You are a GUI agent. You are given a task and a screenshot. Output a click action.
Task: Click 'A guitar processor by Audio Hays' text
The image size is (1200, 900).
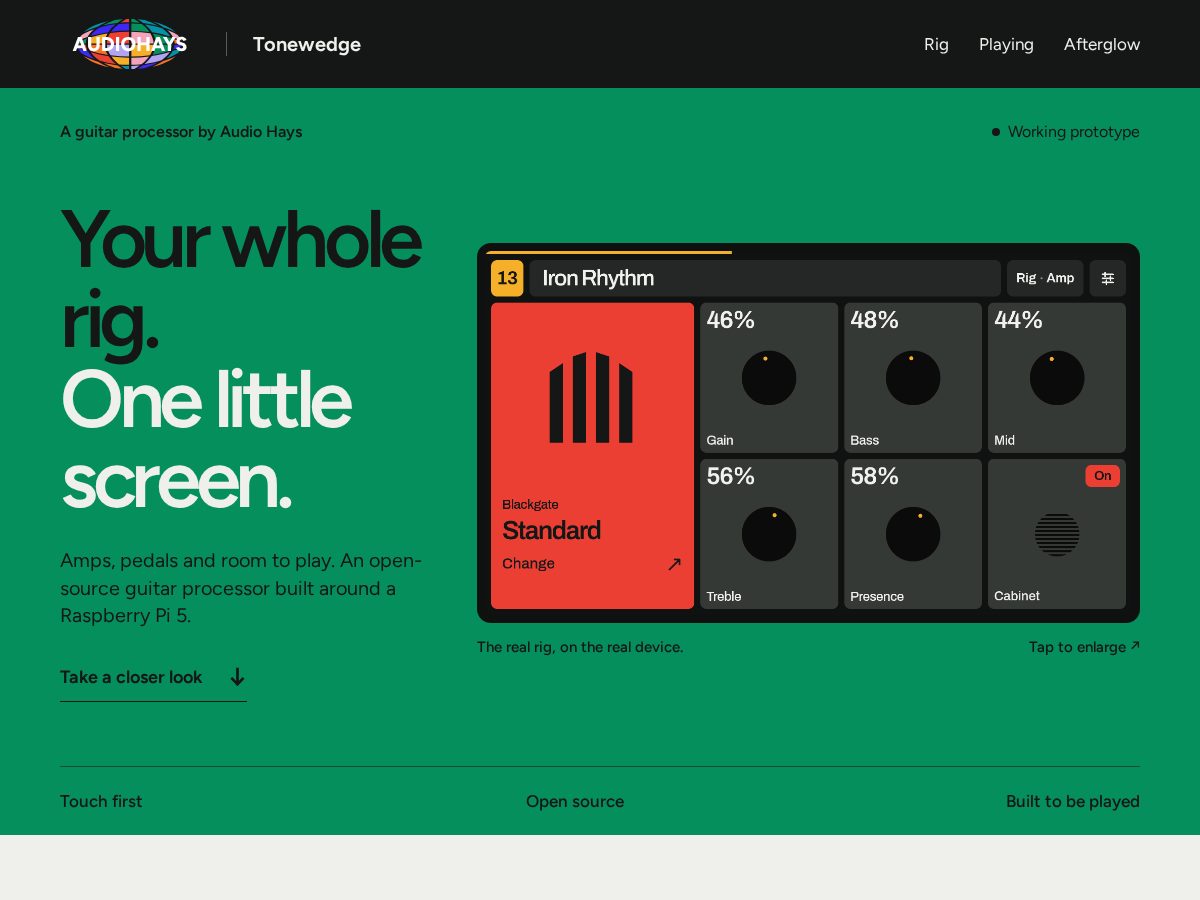[x=181, y=132]
